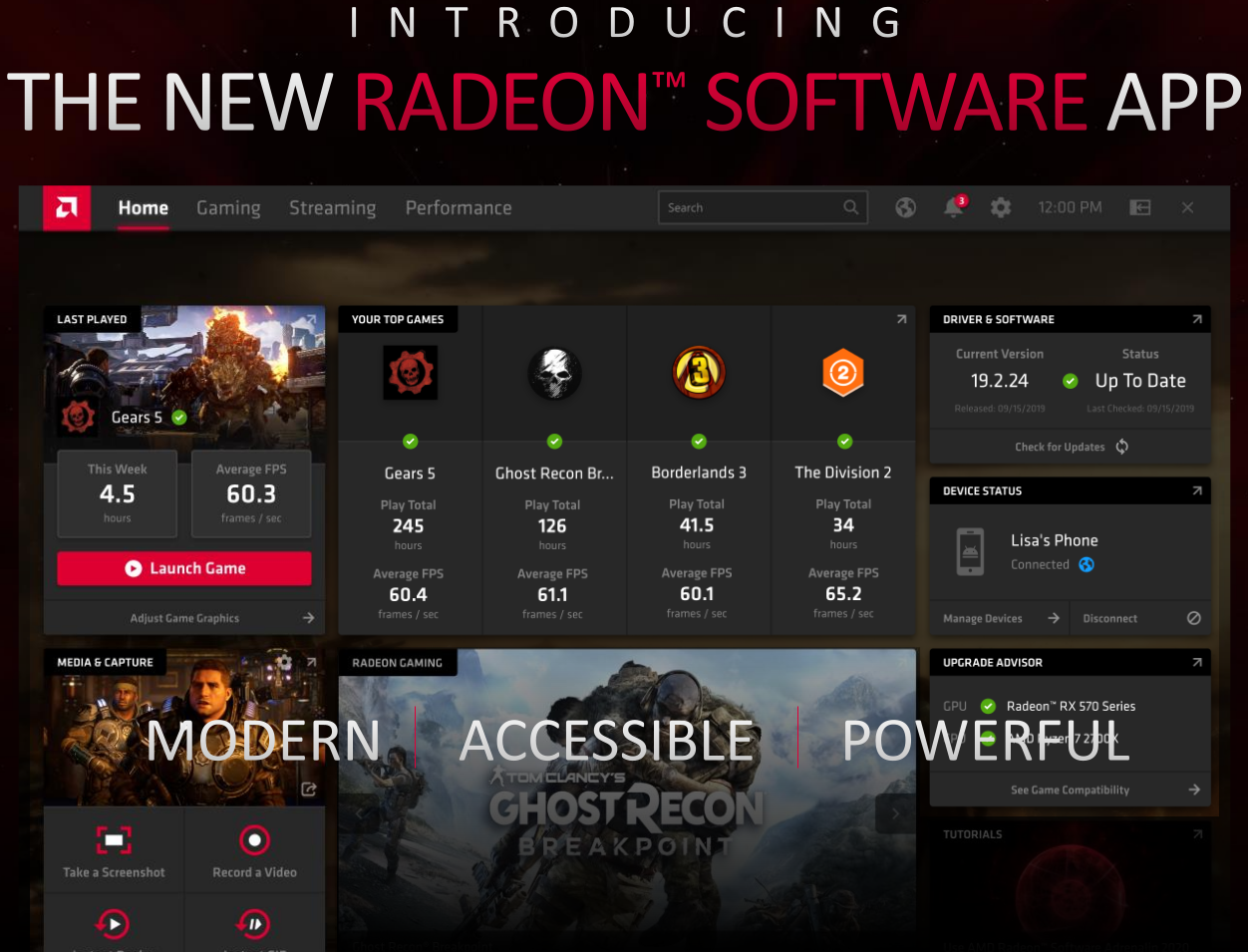Open the Performance tab

click(x=459, y=207)
